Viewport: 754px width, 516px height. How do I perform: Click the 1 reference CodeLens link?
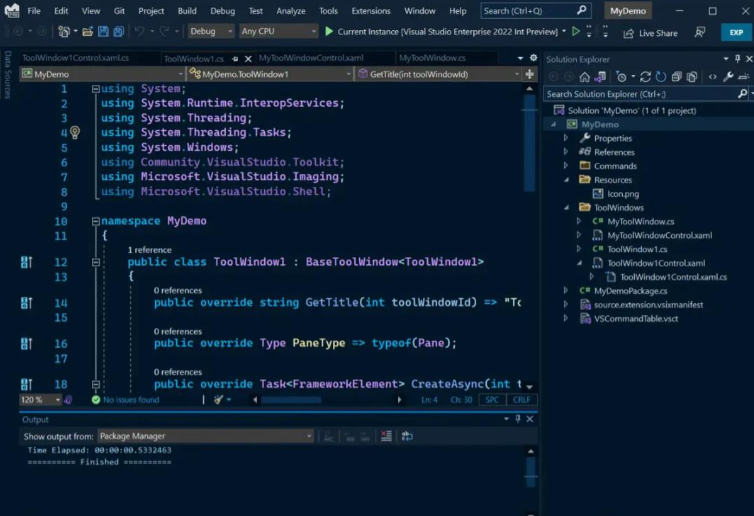(150, 250)
